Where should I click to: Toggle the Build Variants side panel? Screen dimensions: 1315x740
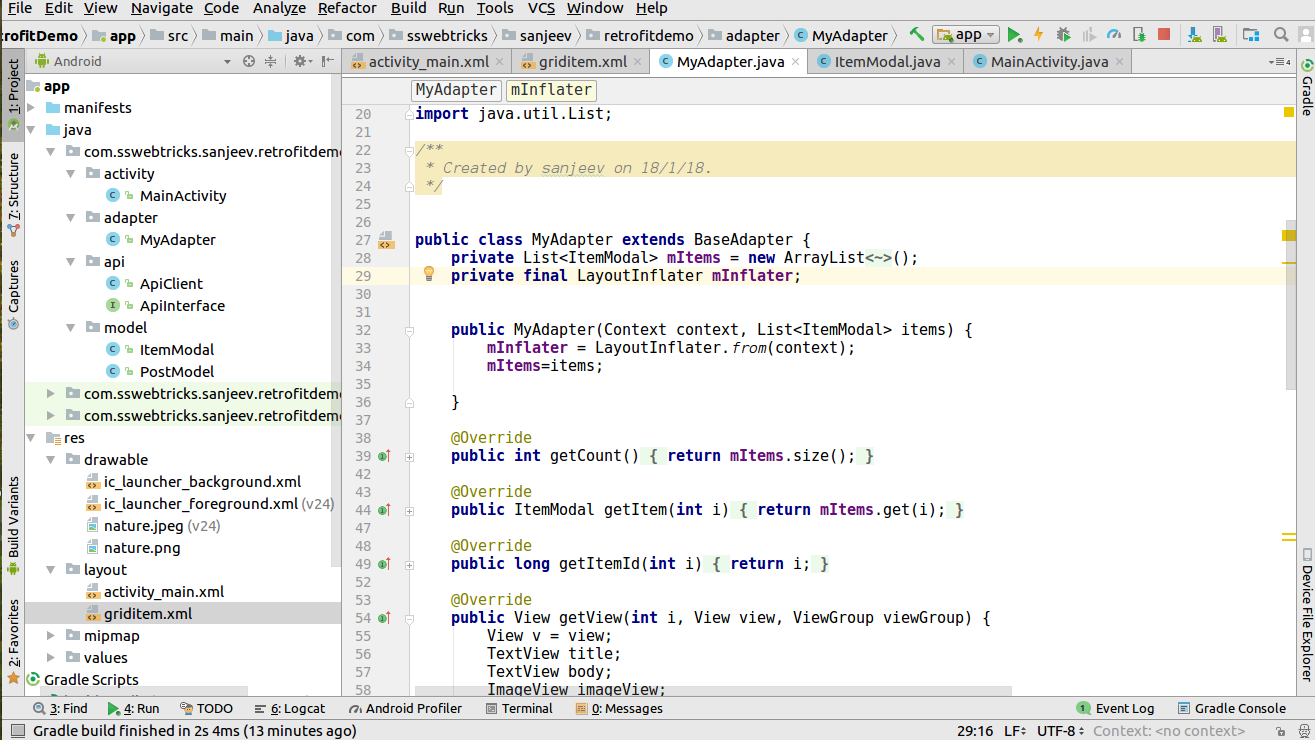pyautogui.click(x=13, y=525)
